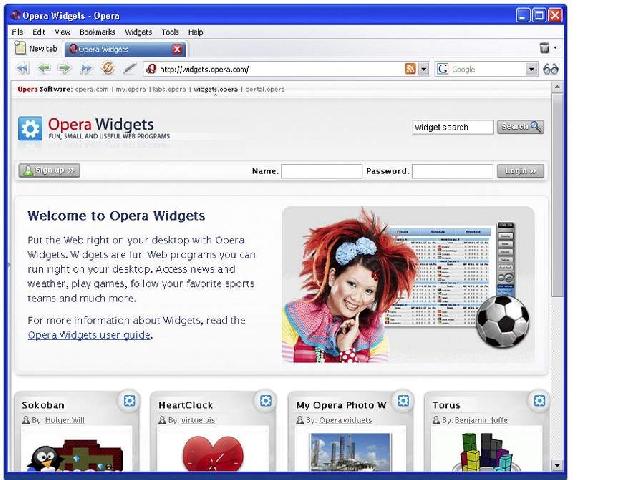Click the widget search input box
Screen dimensions: 640x480
[x=453, y=127]
